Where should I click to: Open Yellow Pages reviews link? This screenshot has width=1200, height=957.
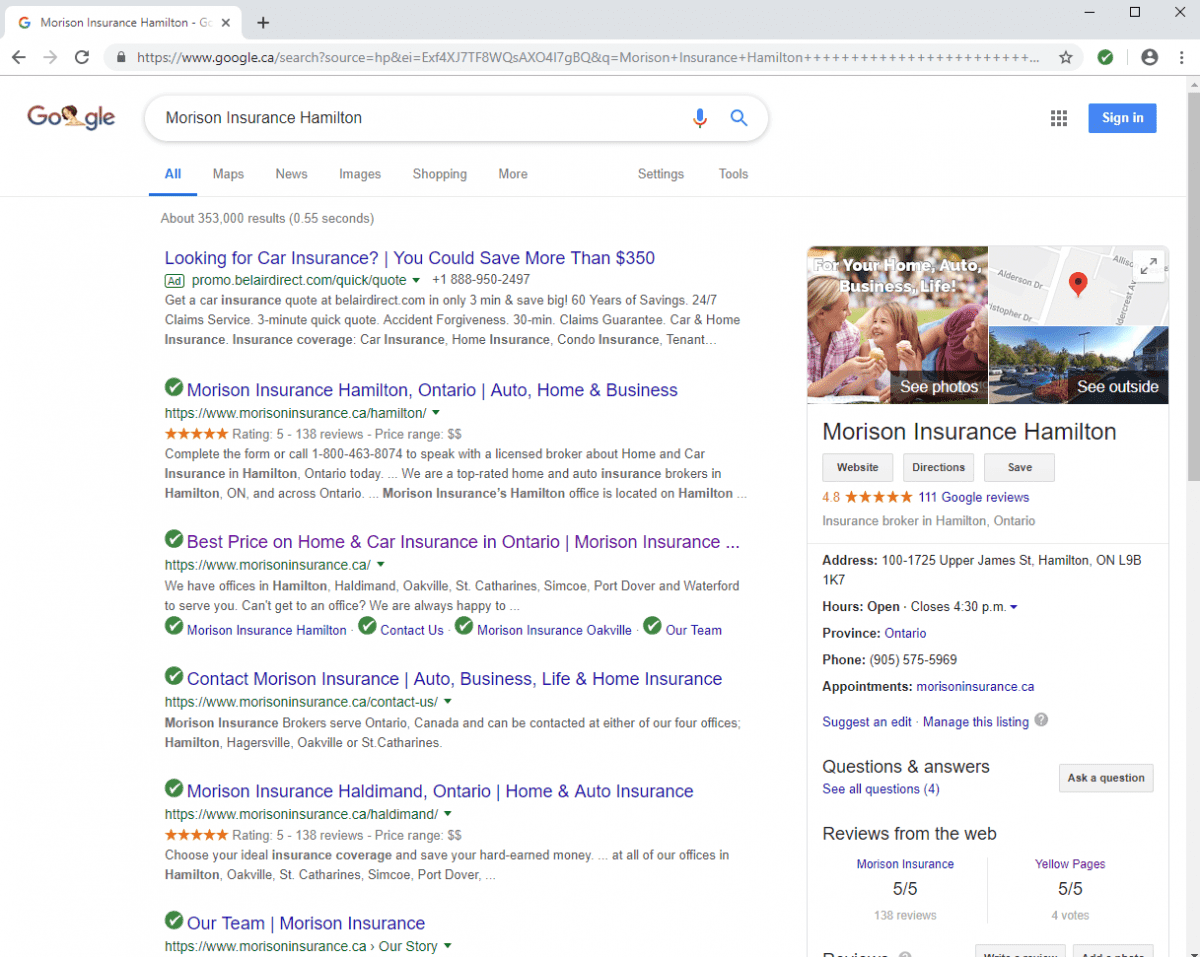coord(1070,864)
